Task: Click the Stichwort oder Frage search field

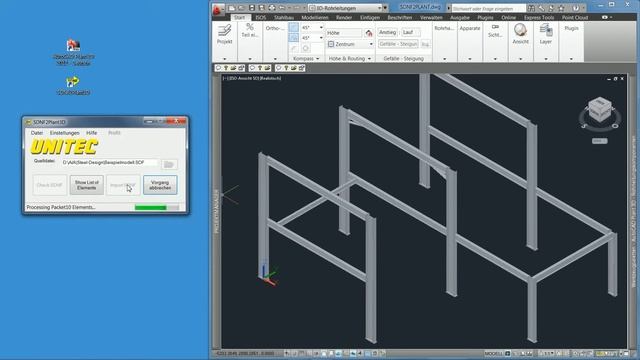Action: pyautogui.click(x=489, y=8)
